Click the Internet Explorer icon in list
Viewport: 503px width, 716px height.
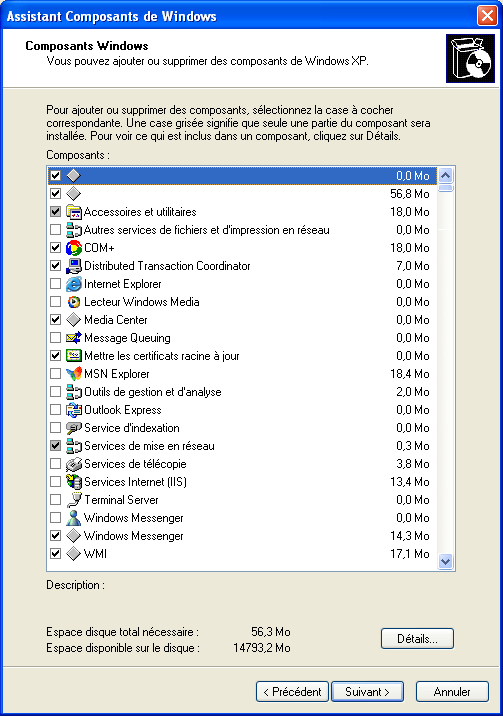[73, 284]
